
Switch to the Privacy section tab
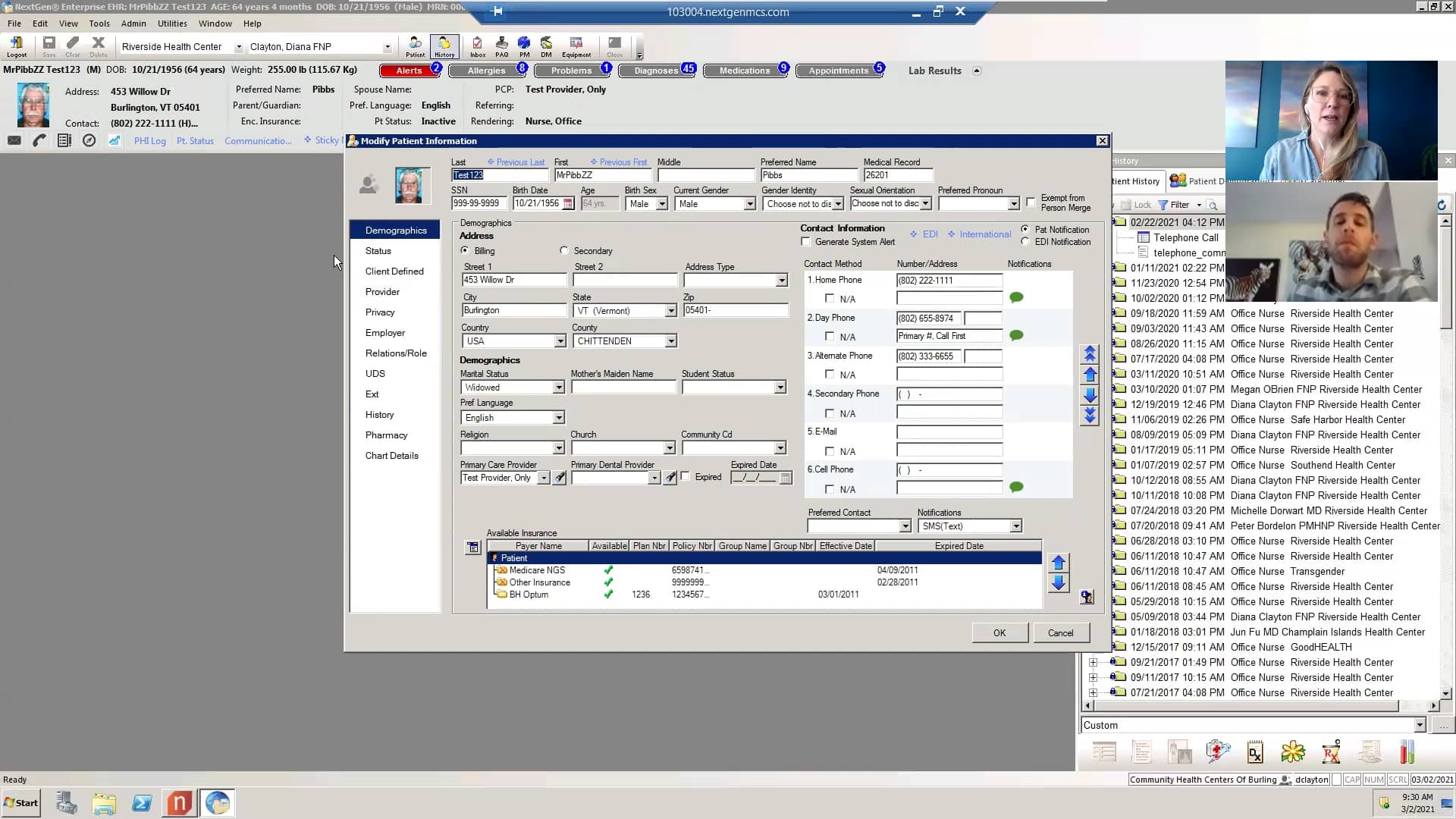(x=379, y=312)
